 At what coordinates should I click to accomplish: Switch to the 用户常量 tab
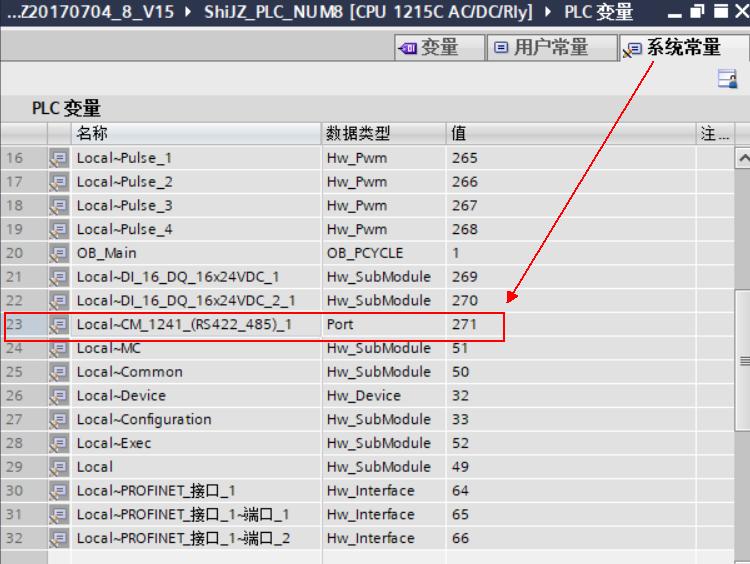click(551, 47)
